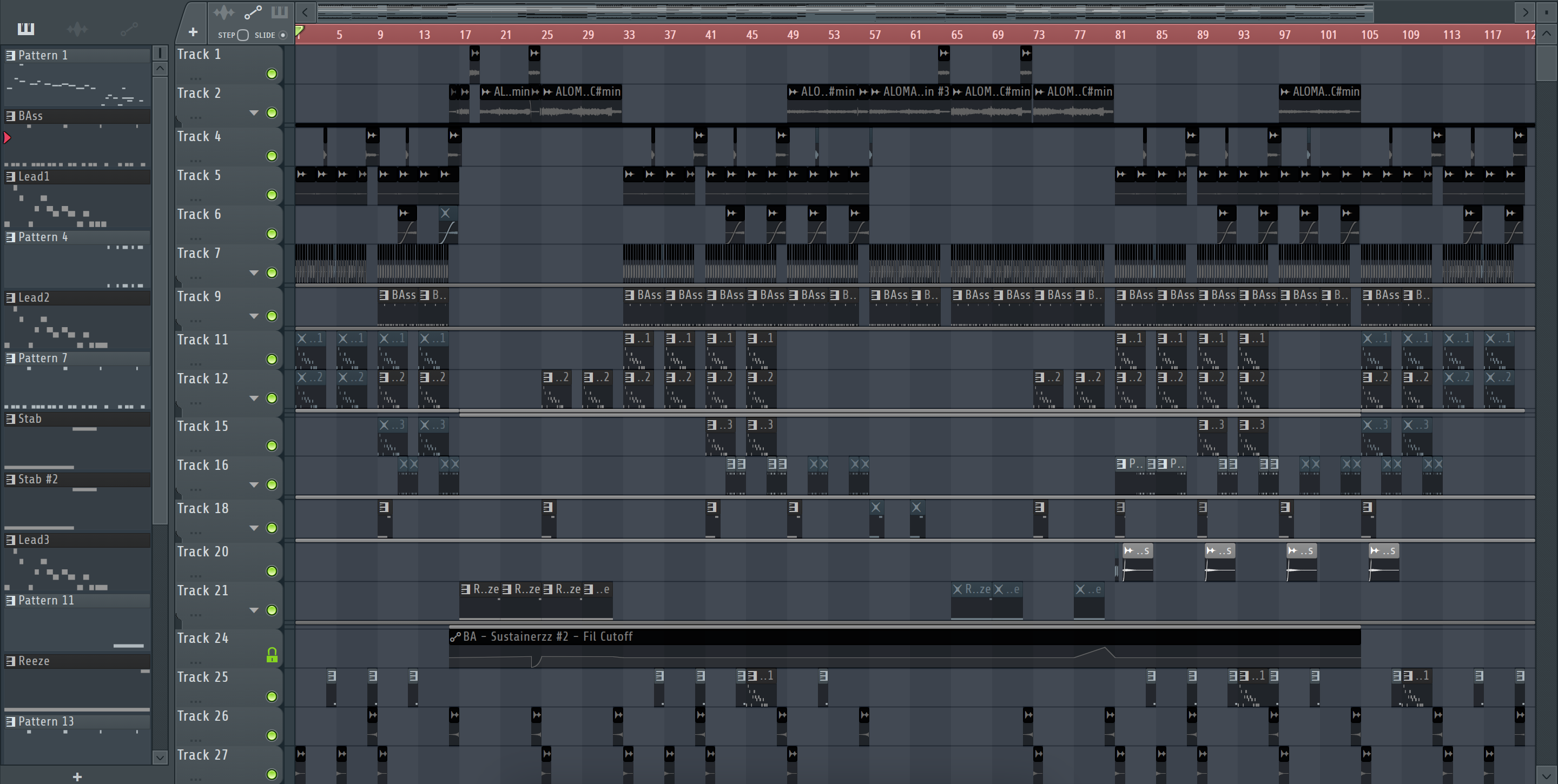Collapse Track 16 group arrow
This screenshot has width=1558, height=784.
(x=254, y=485)
